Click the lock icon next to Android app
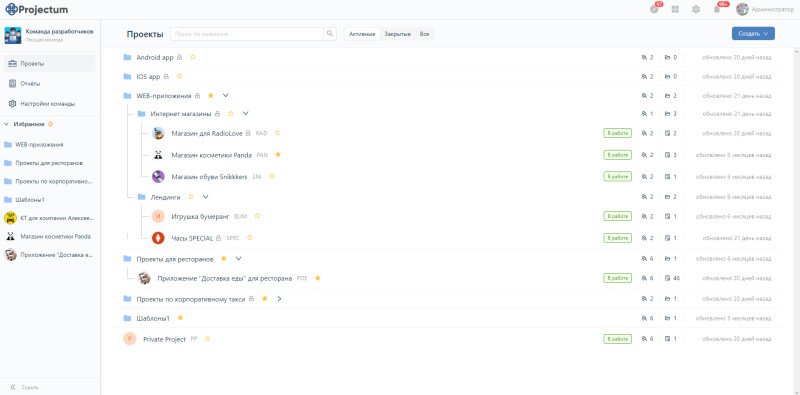 tap(179, 57)
